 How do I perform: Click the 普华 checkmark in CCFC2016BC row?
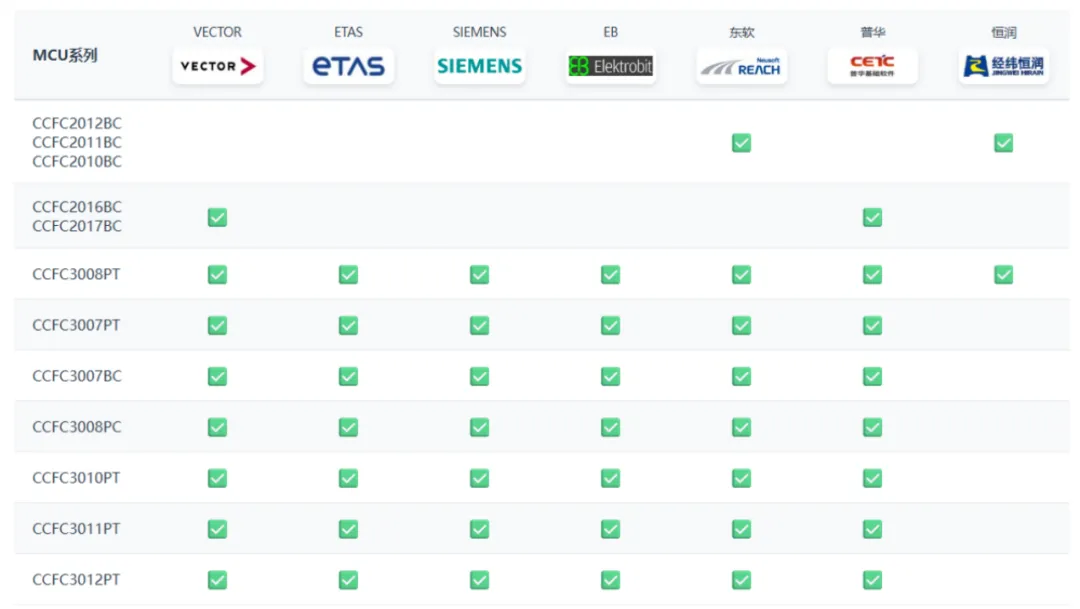pyautogui.click(x=873, y=217)
